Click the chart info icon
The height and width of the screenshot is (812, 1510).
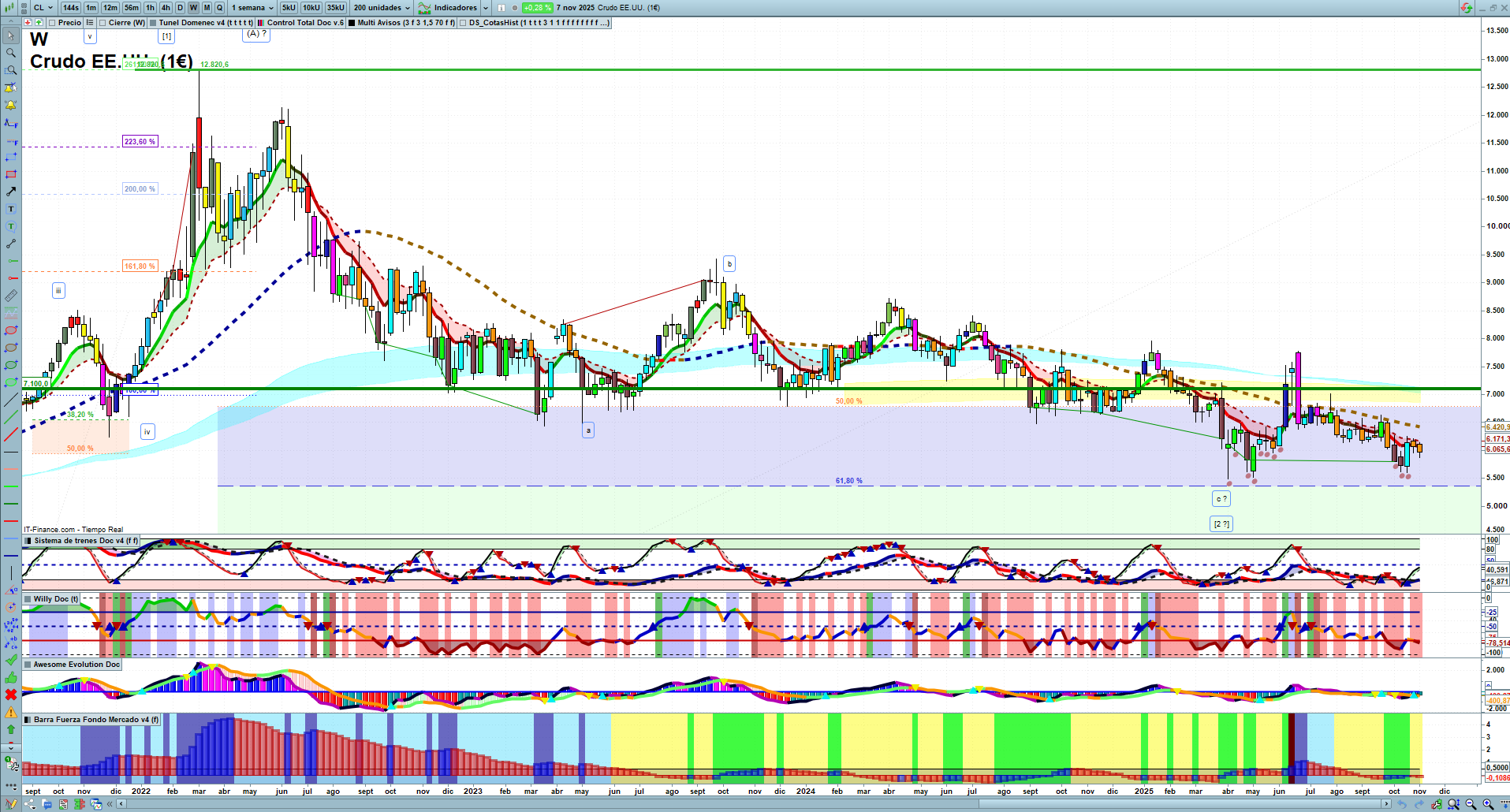[x=501, y=8]
